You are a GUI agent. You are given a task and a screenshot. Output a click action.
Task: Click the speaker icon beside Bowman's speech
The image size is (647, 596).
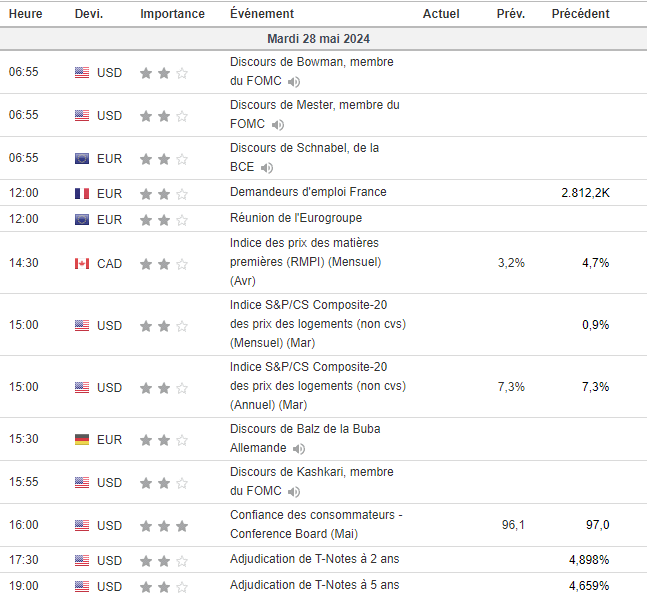(x=294, y=82)
